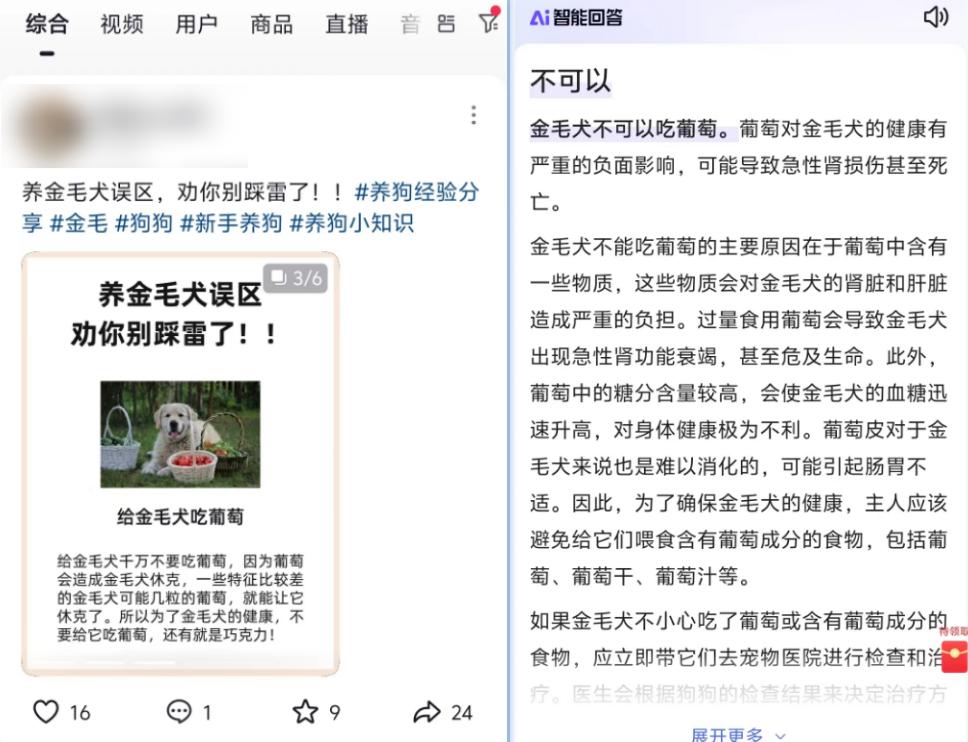
Task: Open the golden retriever post image
Action: click(180, 464)
